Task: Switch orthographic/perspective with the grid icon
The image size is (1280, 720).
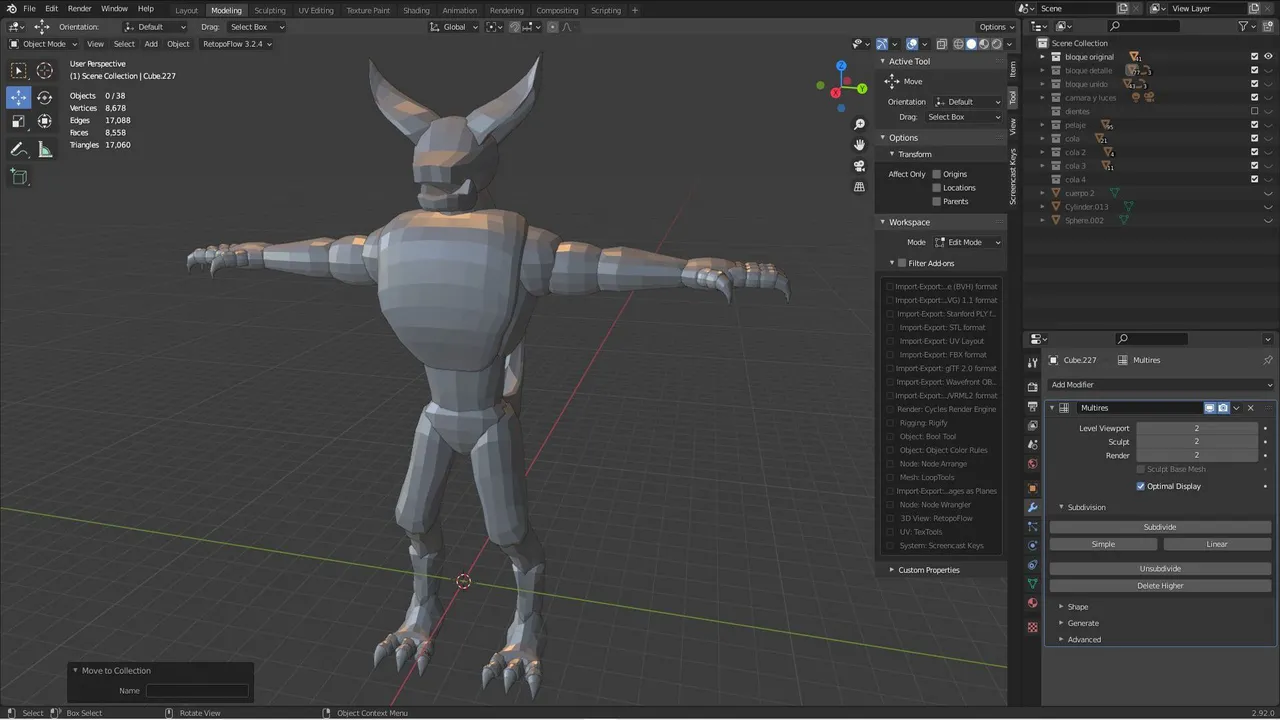Action: point(859,187)
